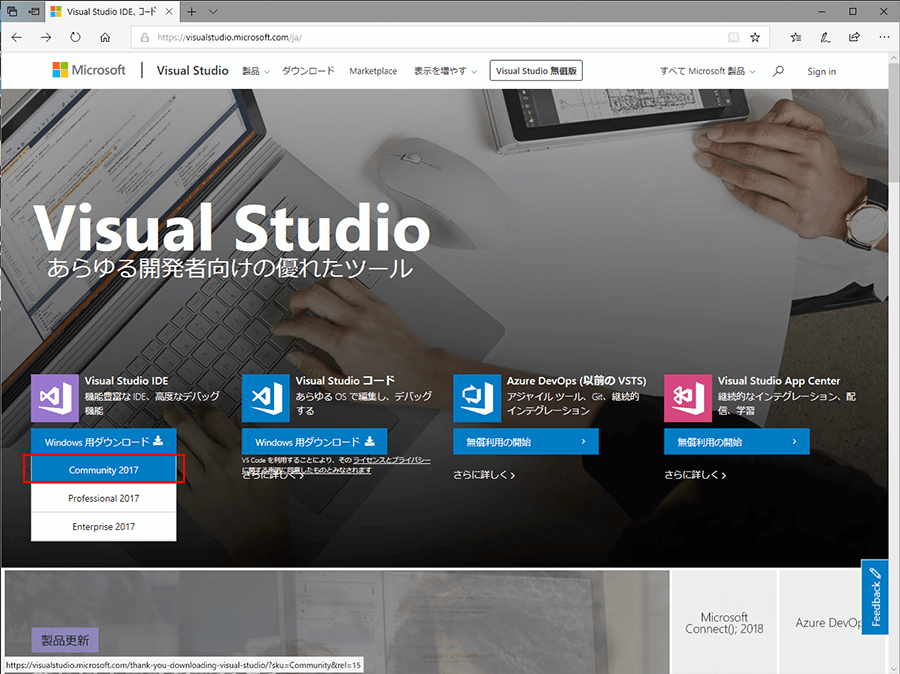The image size is (900, 674).
Task: Open the Marketplace link
Action: (x=373, y=71)
